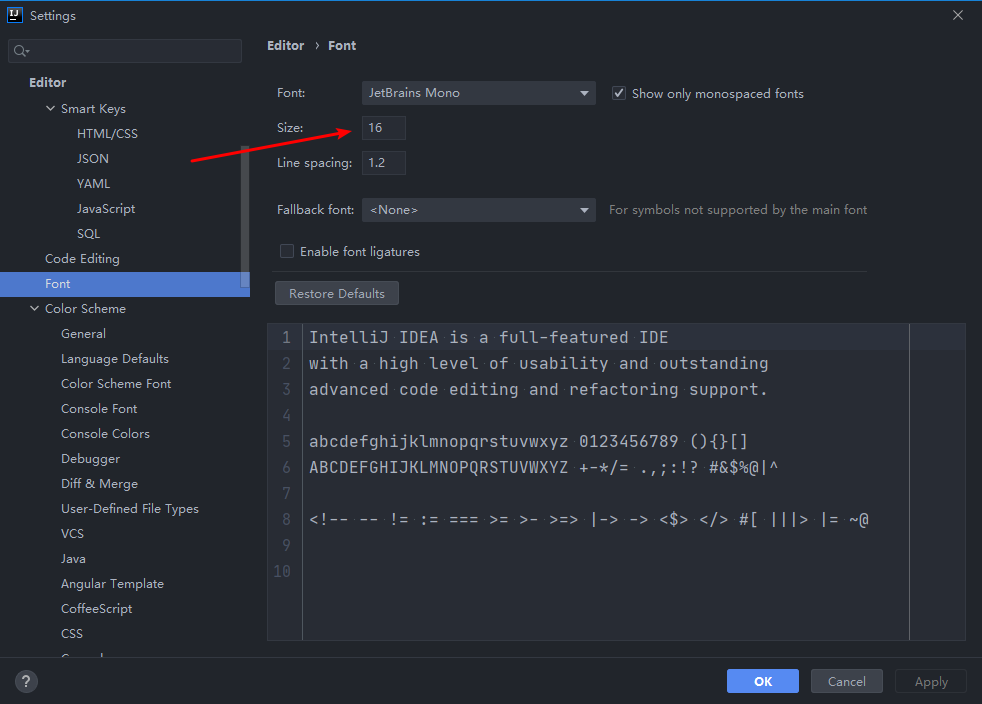This screenshot has height=704, width=982.
Task: Enable font ligatures checkbox
Action: tap(287, 252)
